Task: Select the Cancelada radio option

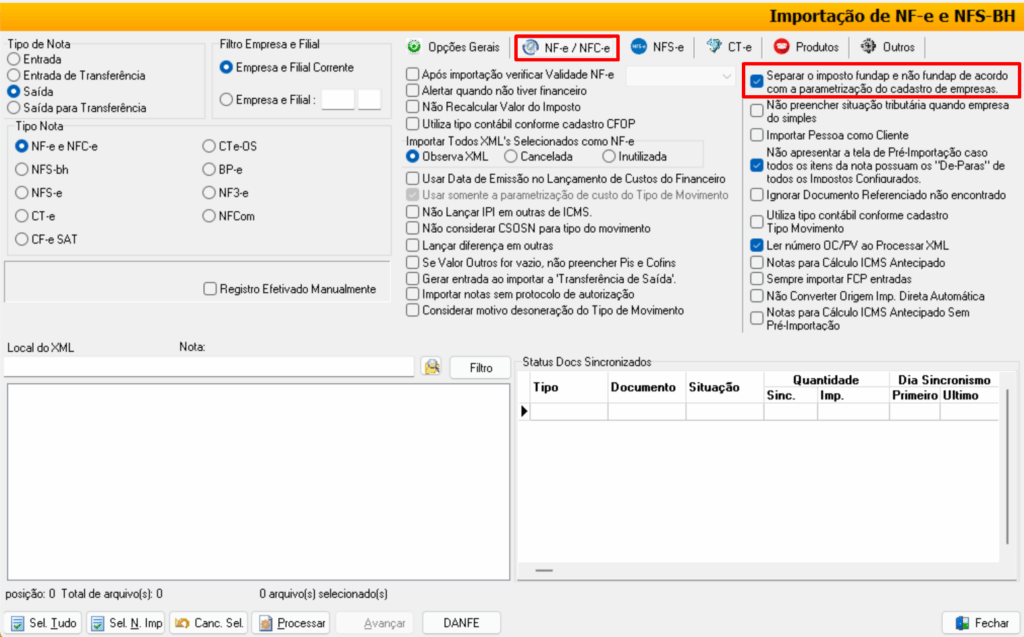Action: 511,157
